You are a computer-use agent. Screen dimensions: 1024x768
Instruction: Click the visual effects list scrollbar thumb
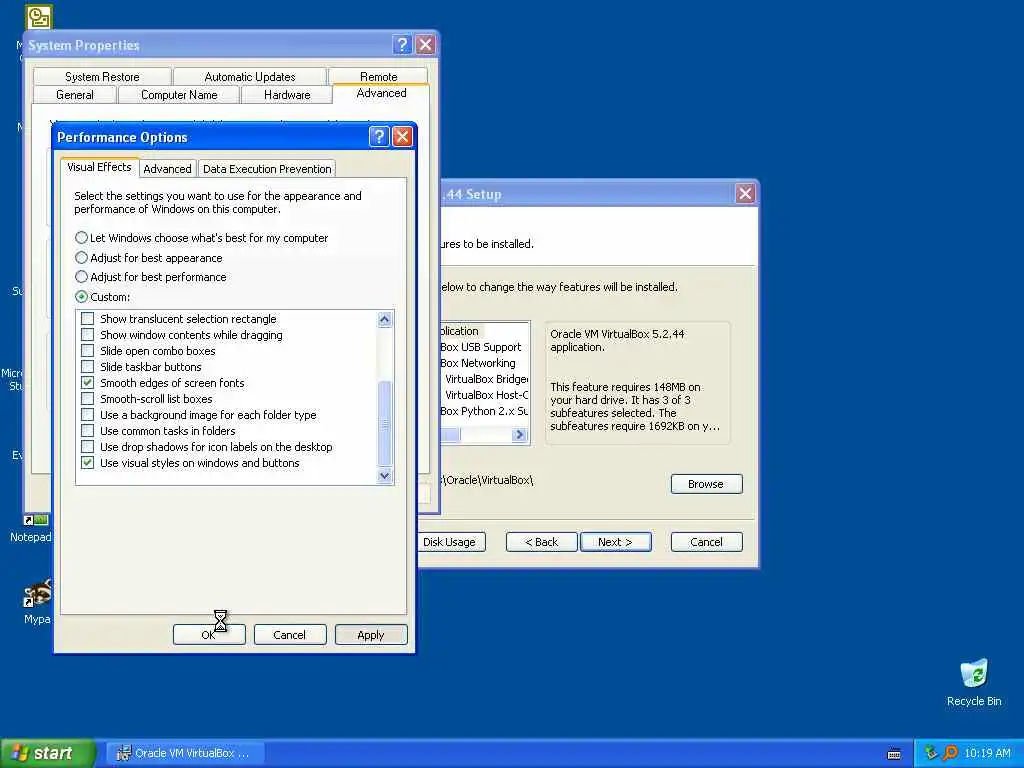[385, 423]
